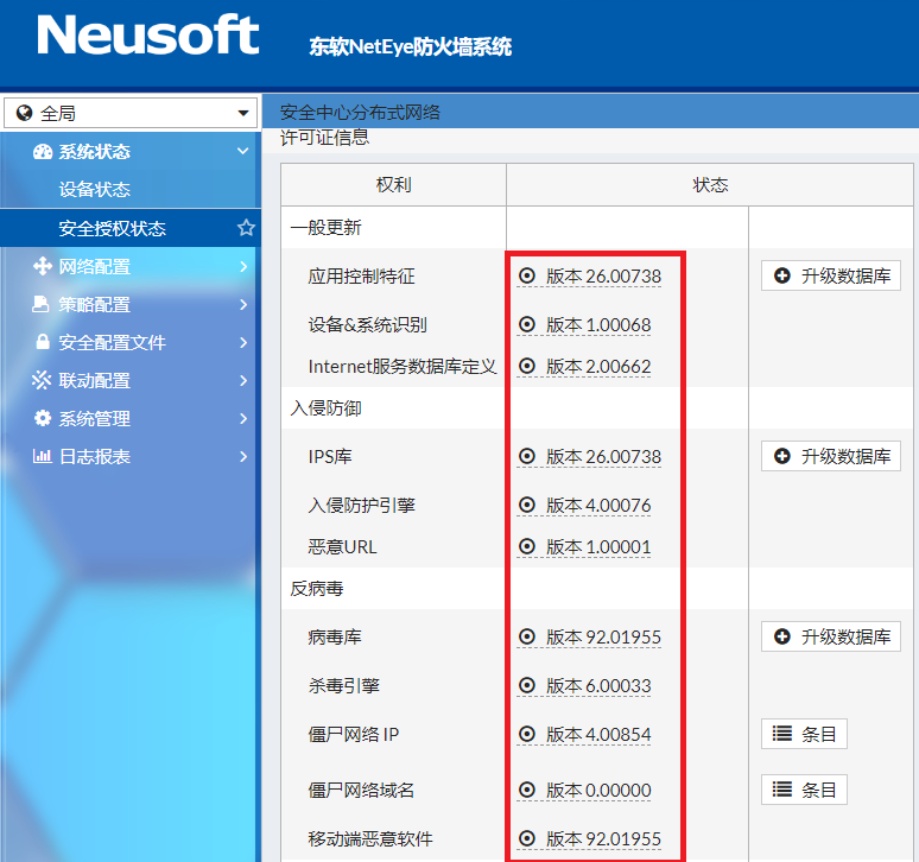This screenshot has width=919, height=862.
Task: Click the star icon beside 安全授权状态
Action: pos(246,228)
